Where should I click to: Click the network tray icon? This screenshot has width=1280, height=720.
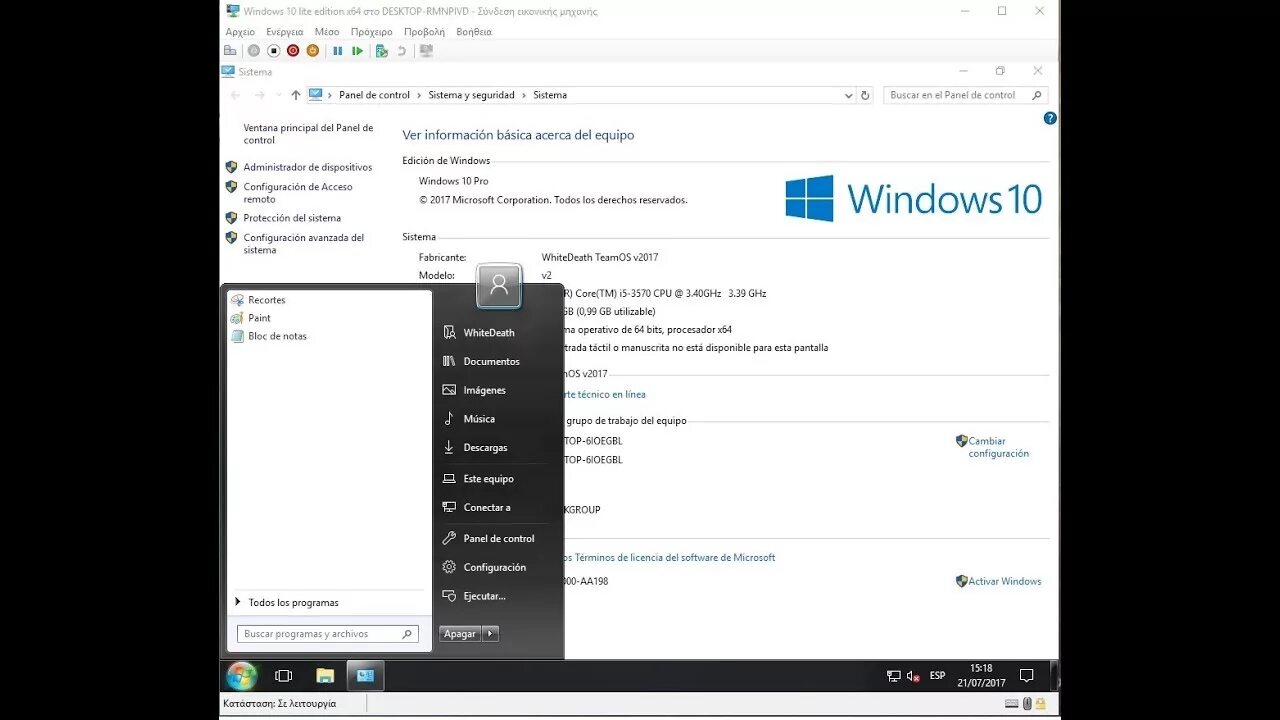tap(893, 676)
